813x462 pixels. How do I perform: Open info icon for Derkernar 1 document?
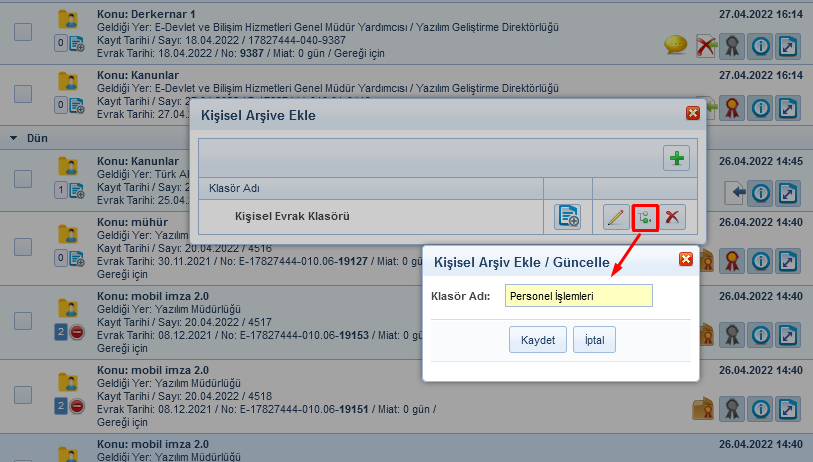pos(762,46)
